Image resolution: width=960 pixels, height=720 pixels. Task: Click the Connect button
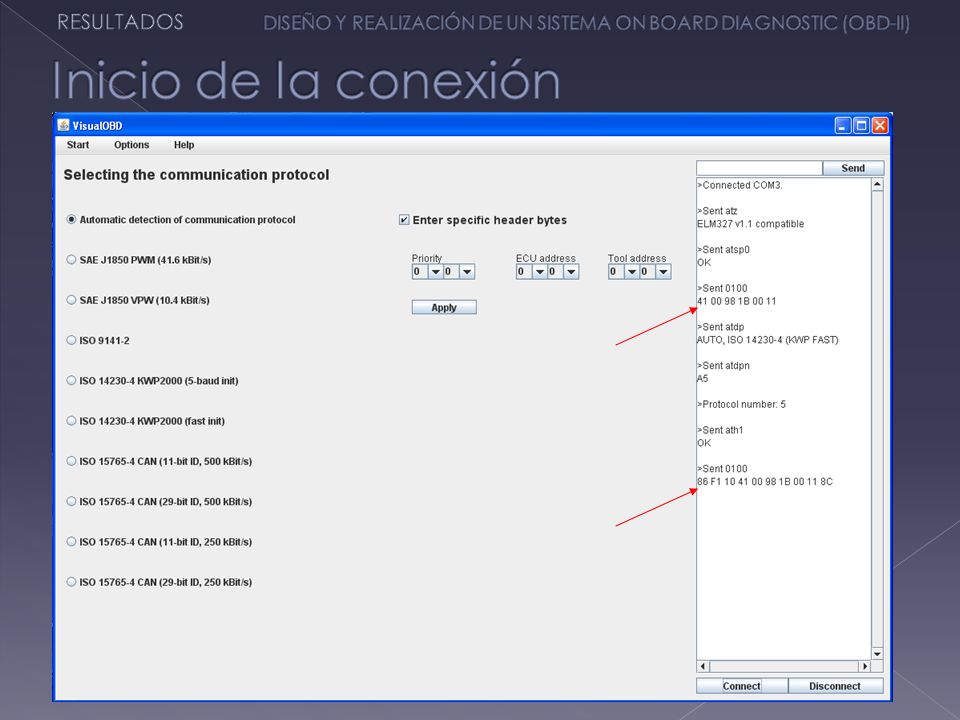741,686
